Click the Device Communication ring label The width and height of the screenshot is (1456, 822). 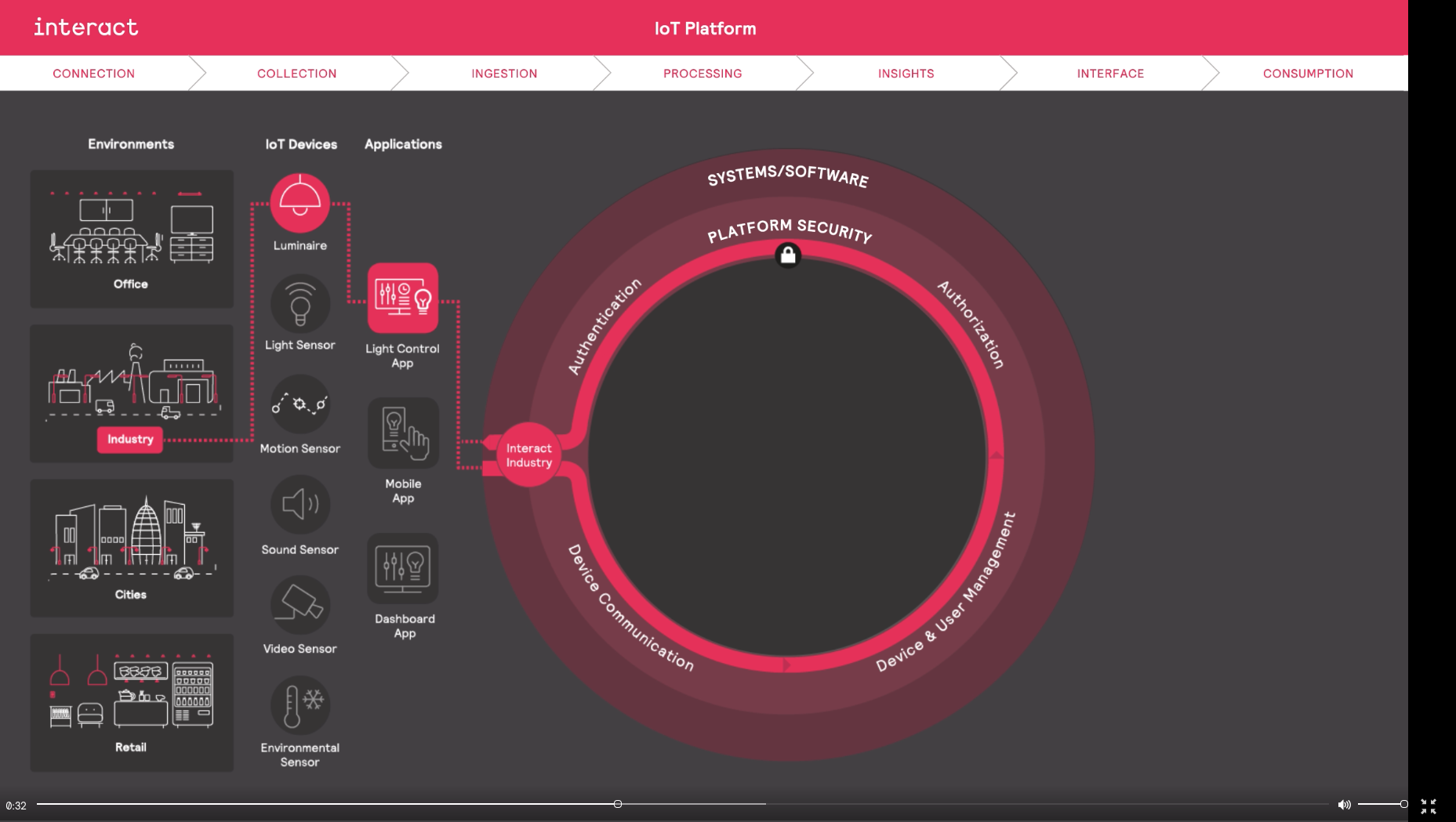(x=630, y=608)
